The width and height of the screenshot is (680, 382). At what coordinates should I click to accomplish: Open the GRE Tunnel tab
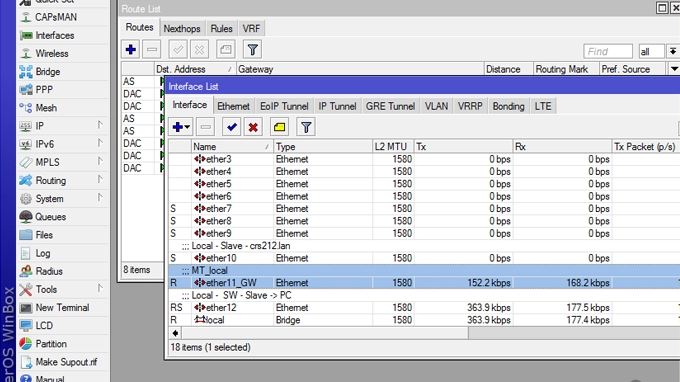390,106
